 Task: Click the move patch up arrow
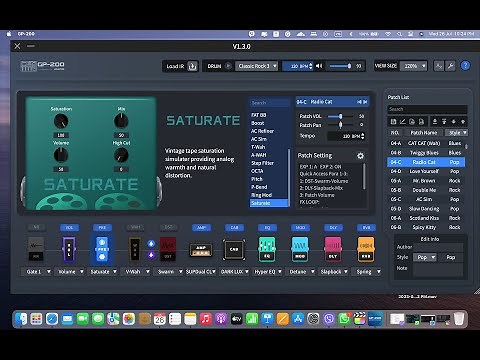click(463, 122)
